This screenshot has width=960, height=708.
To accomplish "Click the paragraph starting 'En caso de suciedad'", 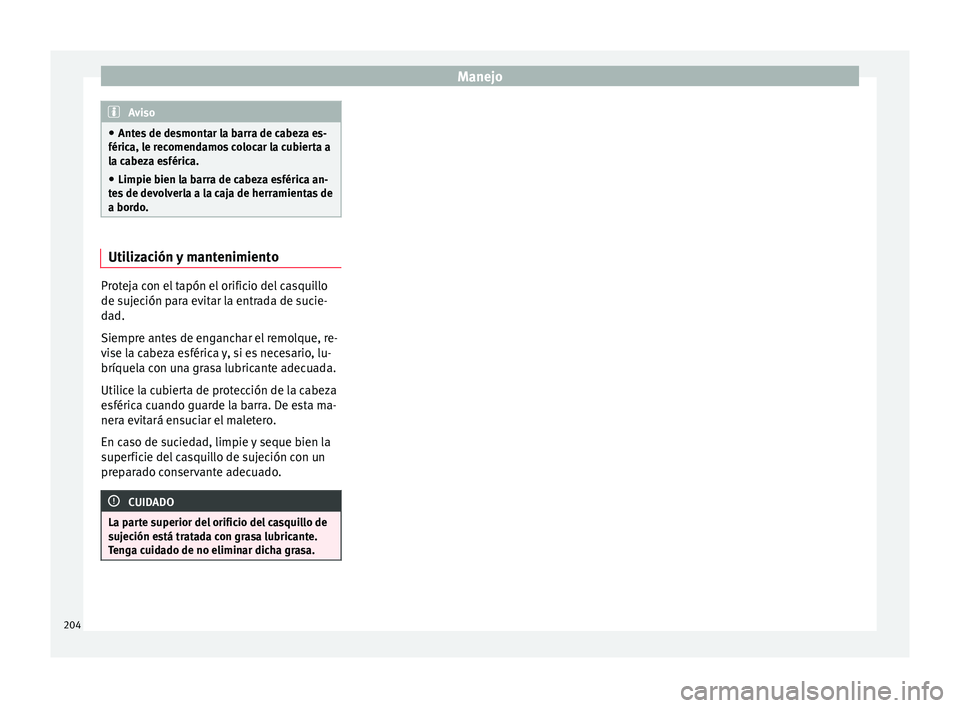I will (216, 457).
